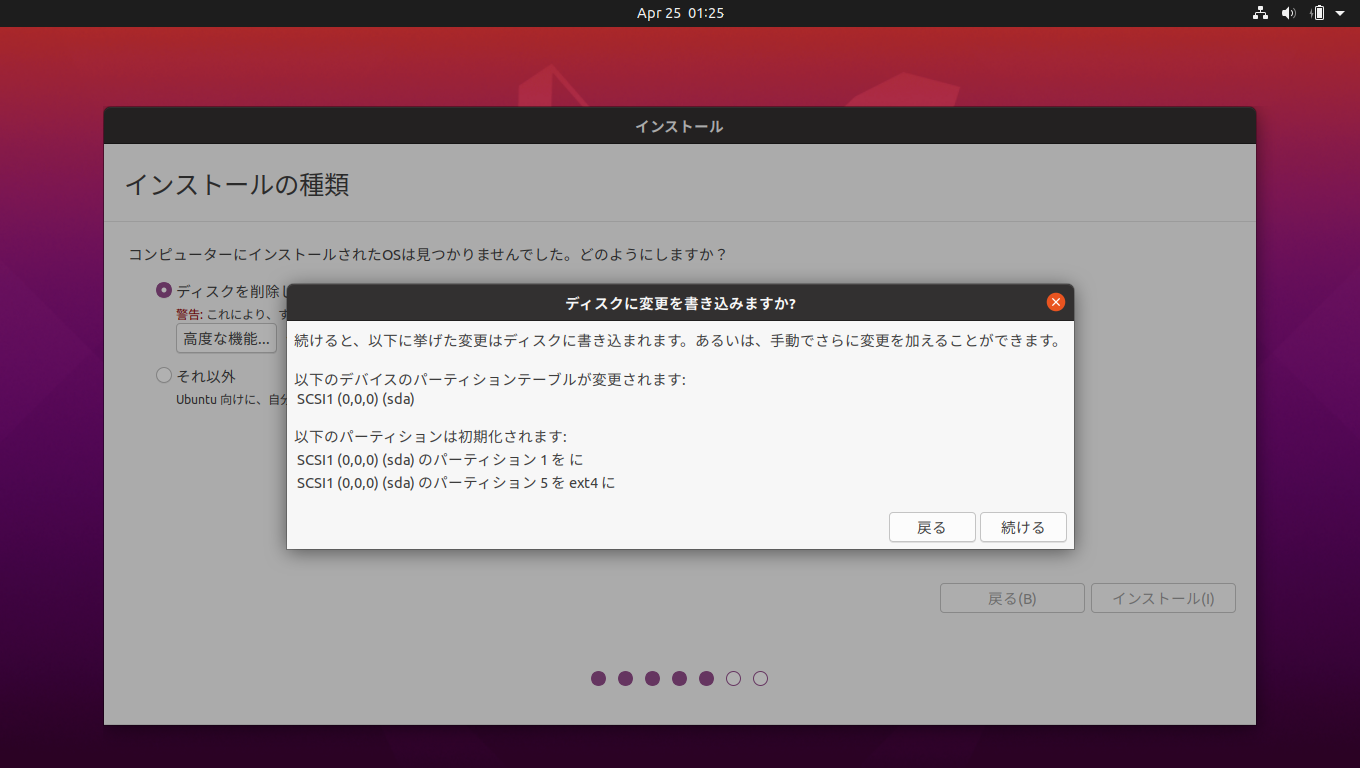Open the clock showing Apr 25 01:25

pyautogui.click(x=680, y=13)
